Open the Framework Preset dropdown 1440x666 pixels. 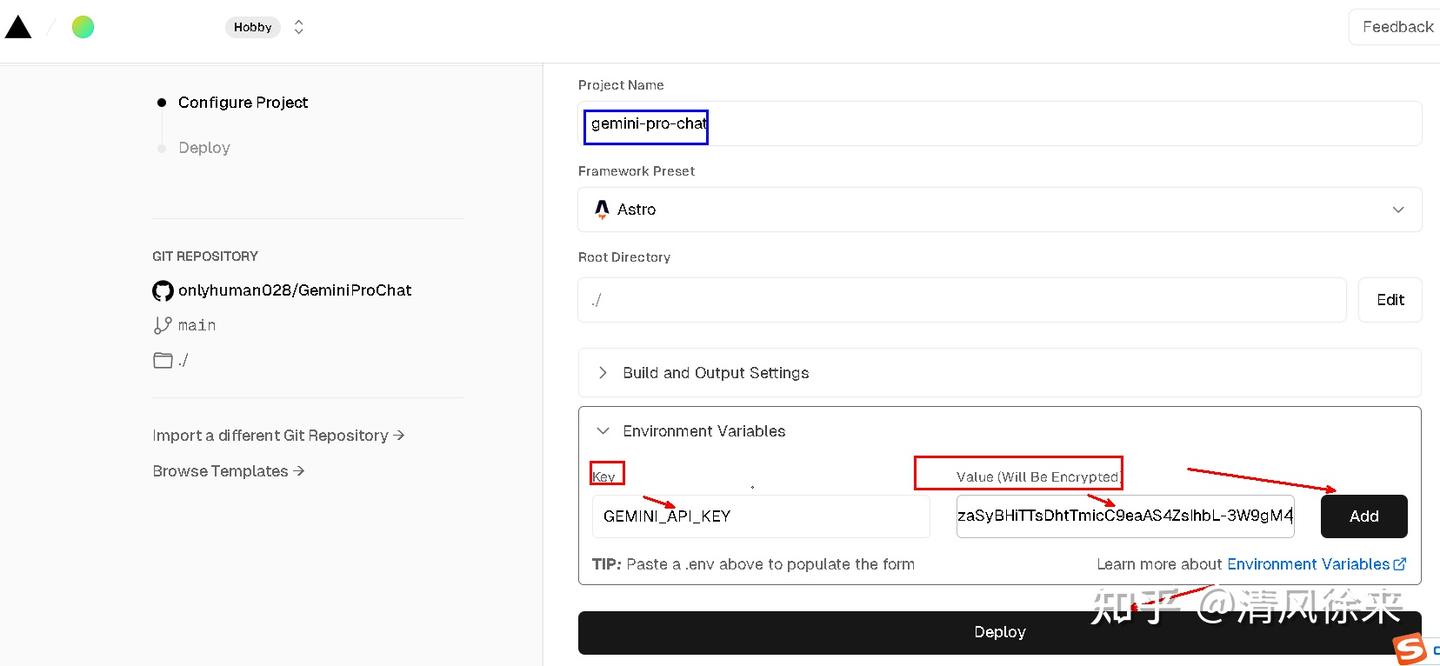1397,209
